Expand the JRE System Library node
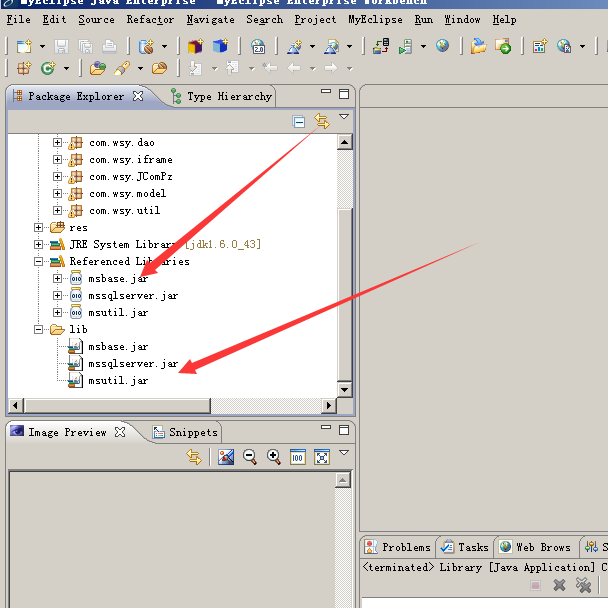 pyautogui.click(x=38, y=244)
